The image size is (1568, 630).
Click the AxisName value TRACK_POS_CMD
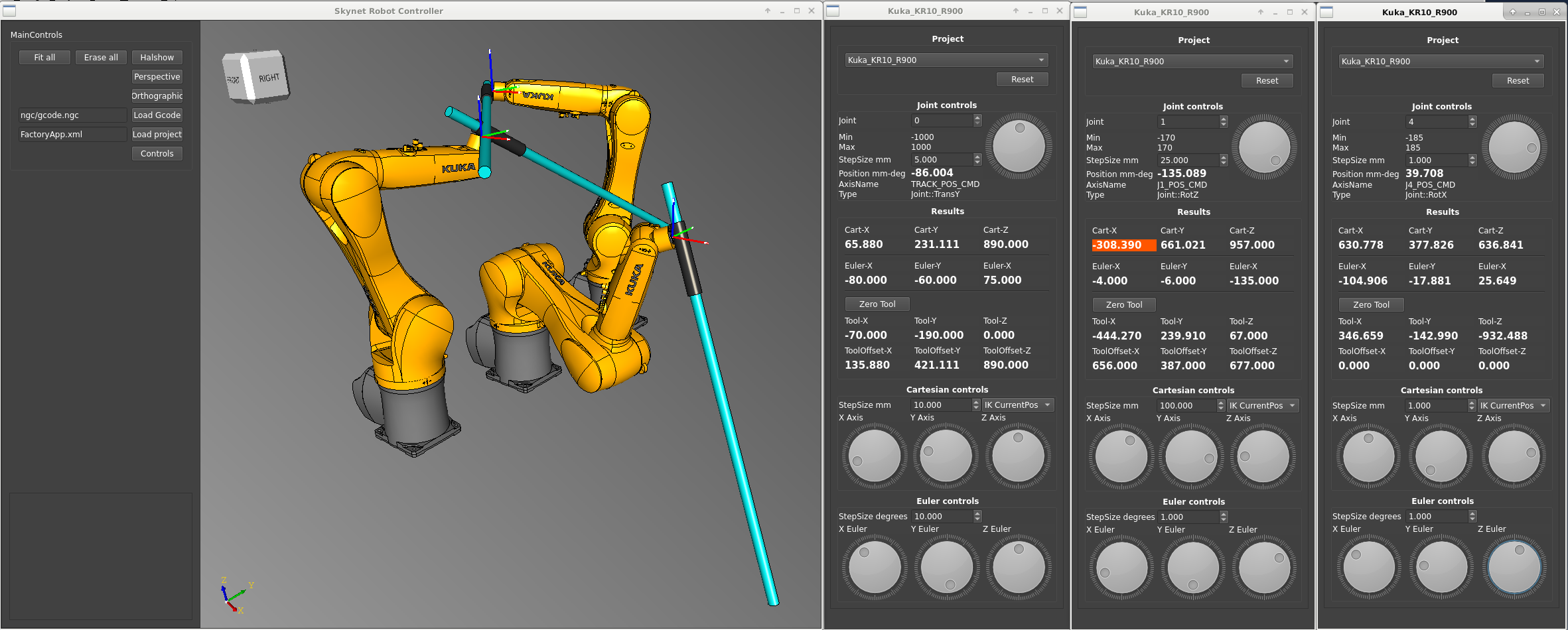click(x=945, y=184)
